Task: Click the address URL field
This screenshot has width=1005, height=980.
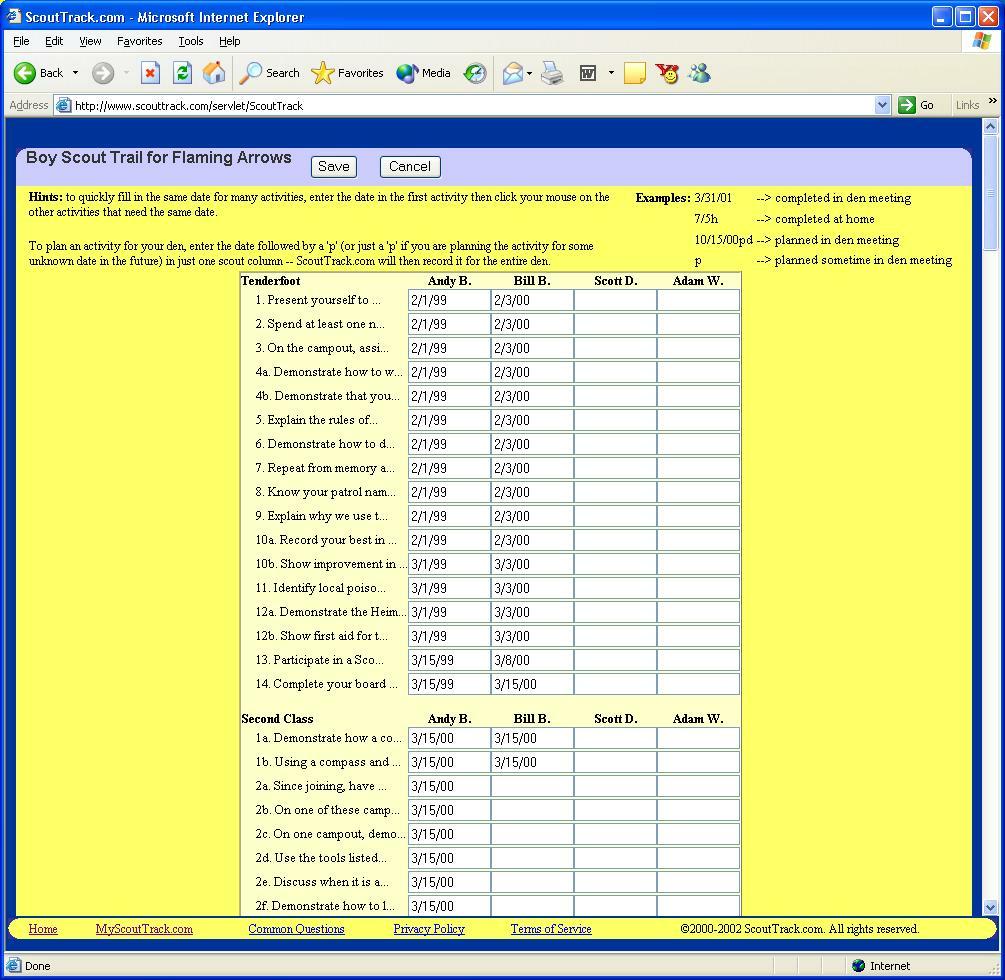Action: [x=473, y=105]
